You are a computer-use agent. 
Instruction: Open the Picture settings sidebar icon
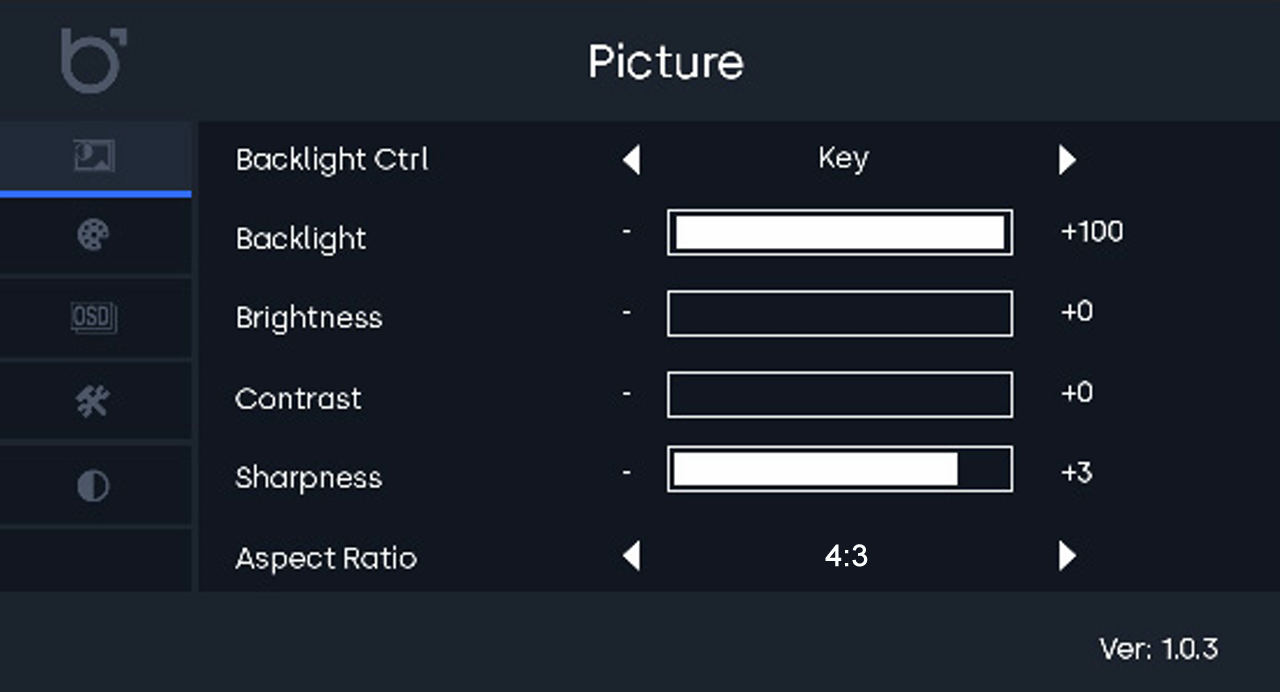94,156
